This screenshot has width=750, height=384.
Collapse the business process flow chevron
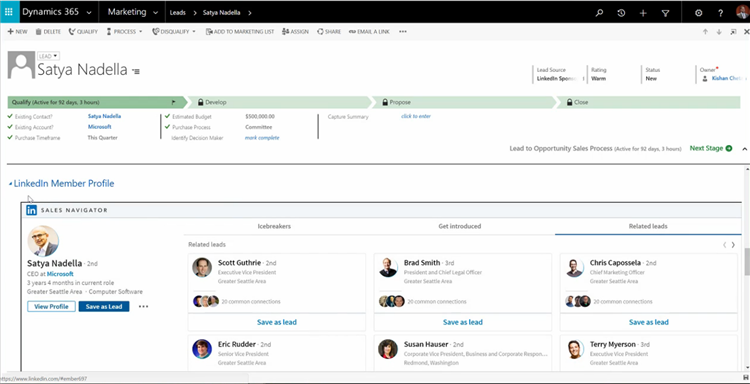(745, 149)
